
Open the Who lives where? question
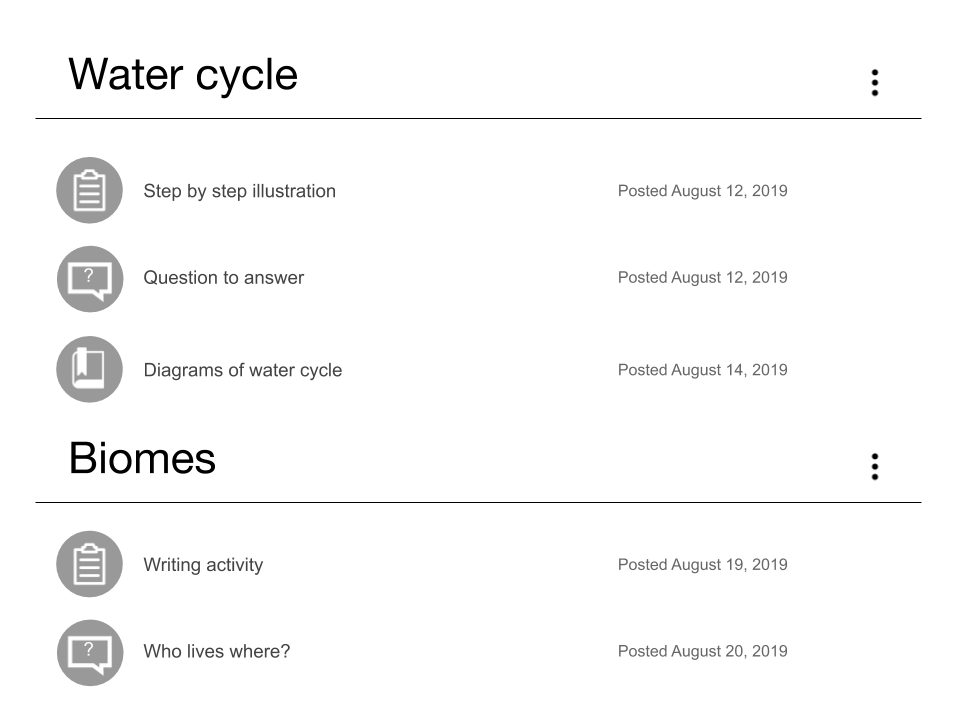217,651
